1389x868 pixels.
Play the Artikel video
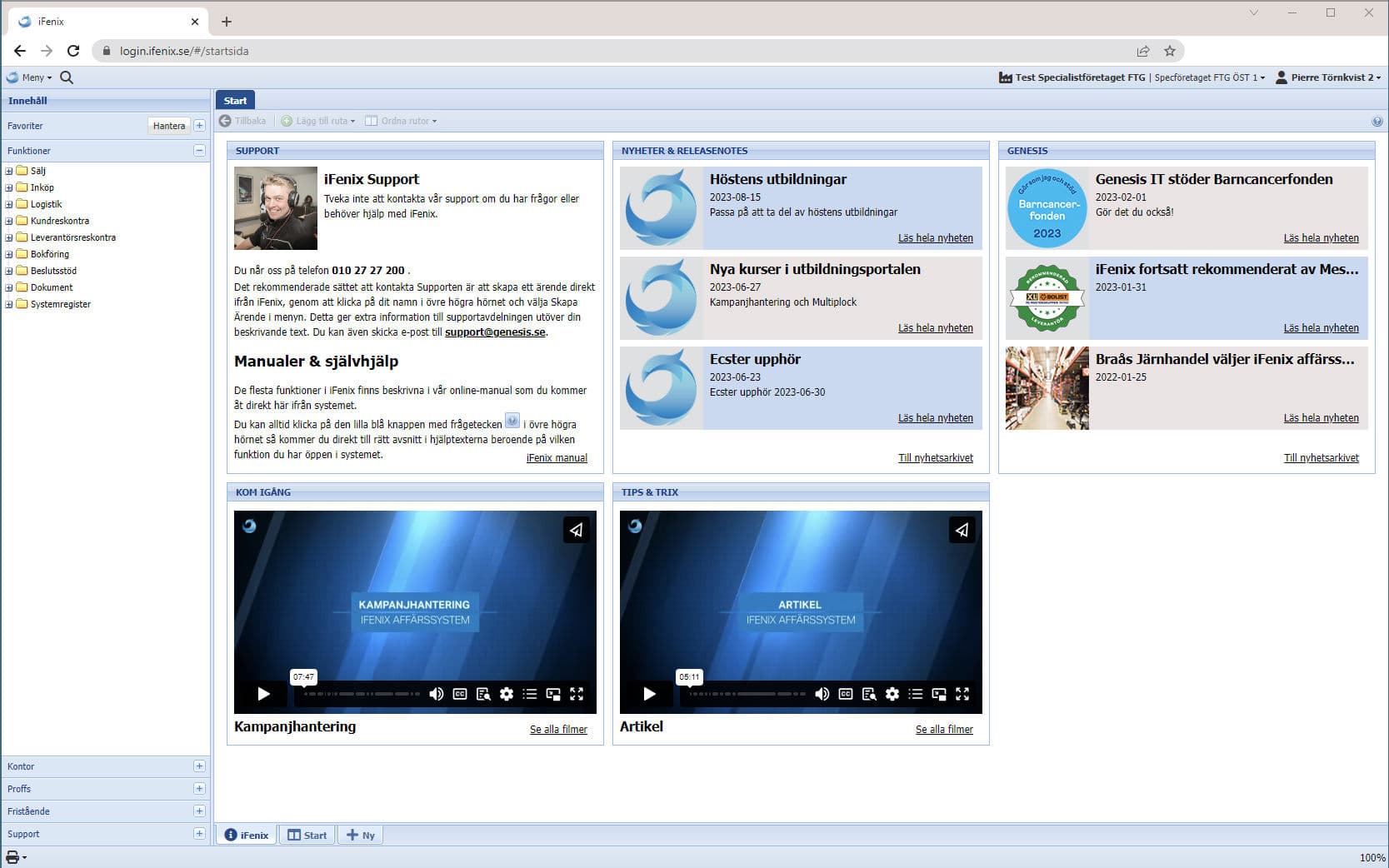click(649, 694)
